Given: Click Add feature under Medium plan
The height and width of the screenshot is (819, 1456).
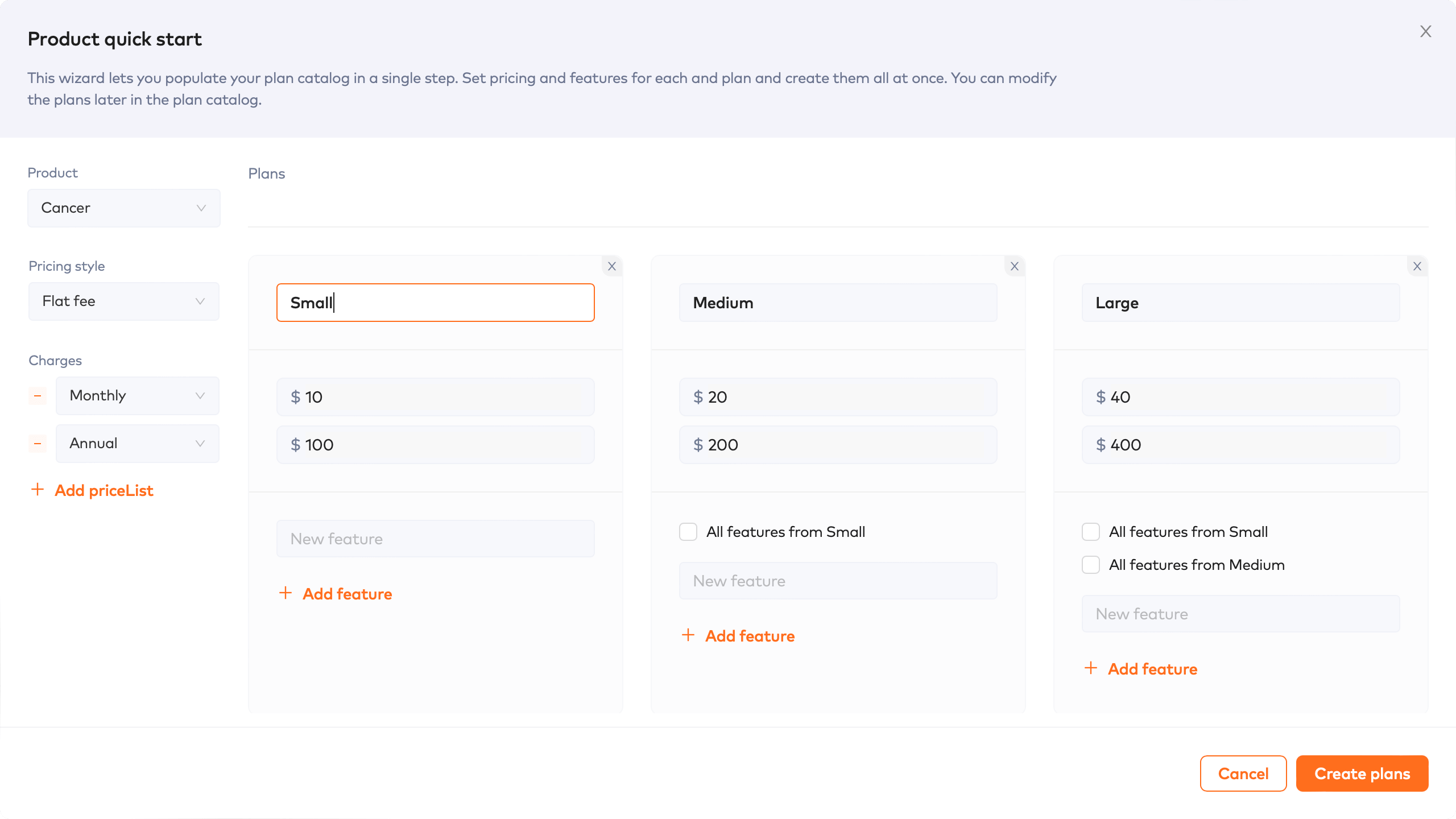Looking at the screenshot, I should pyautogui.click(x=750, y=636).
